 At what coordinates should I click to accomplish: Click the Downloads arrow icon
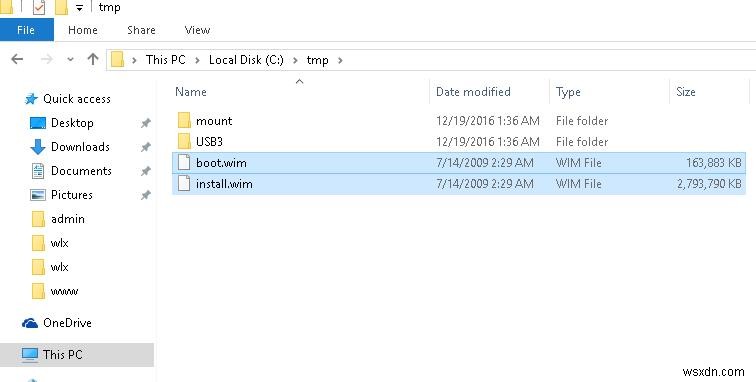click(x=38, y=147)
